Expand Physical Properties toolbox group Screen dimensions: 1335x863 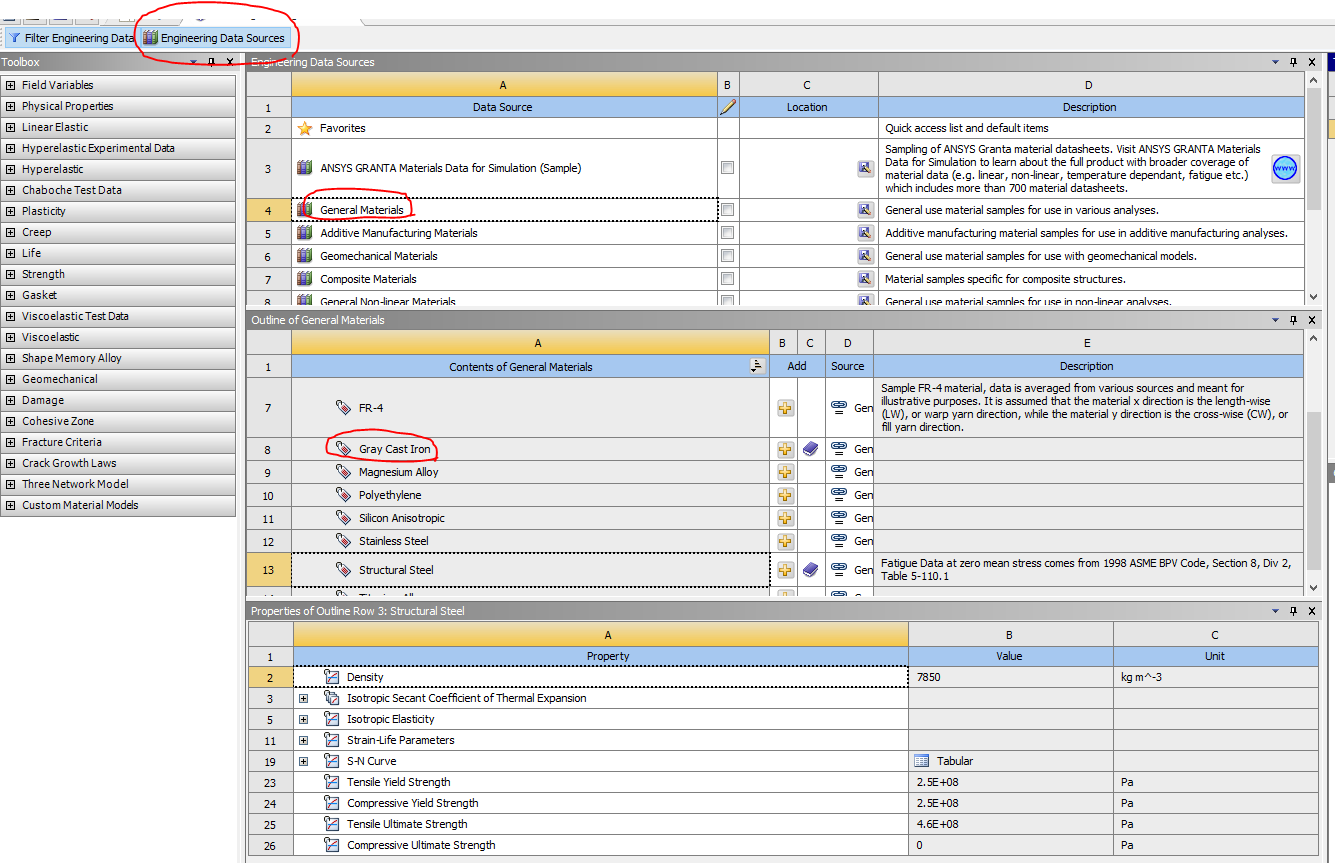11,106
